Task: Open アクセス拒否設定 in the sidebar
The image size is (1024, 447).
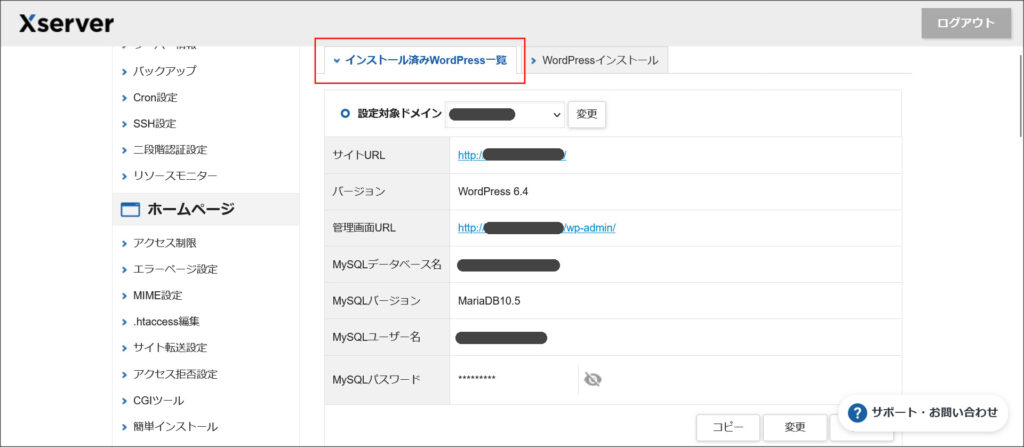Action: pyautogui.click(x=175, y=374)
